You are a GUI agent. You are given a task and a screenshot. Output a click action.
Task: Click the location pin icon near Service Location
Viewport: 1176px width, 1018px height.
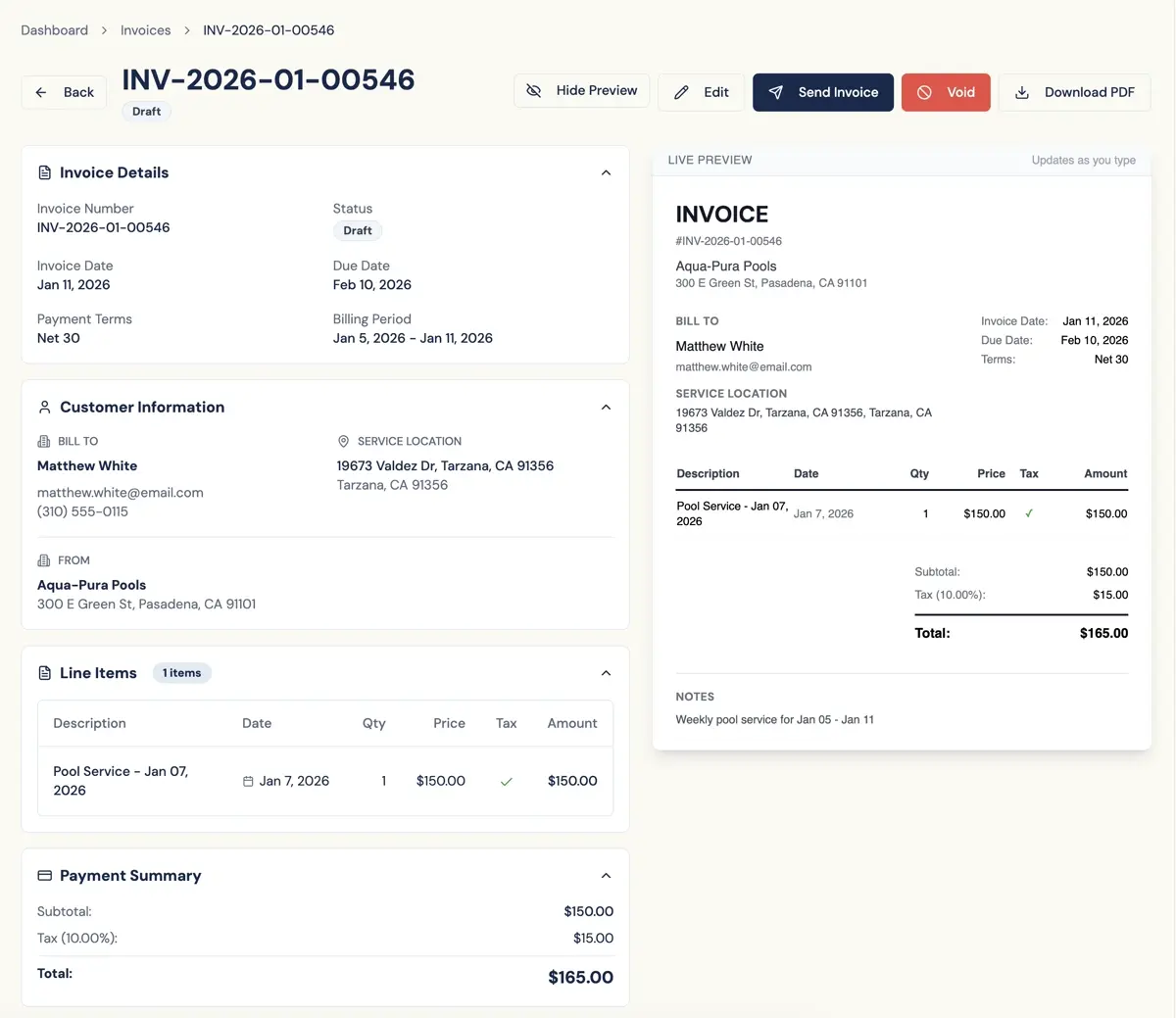coord(344,441)
